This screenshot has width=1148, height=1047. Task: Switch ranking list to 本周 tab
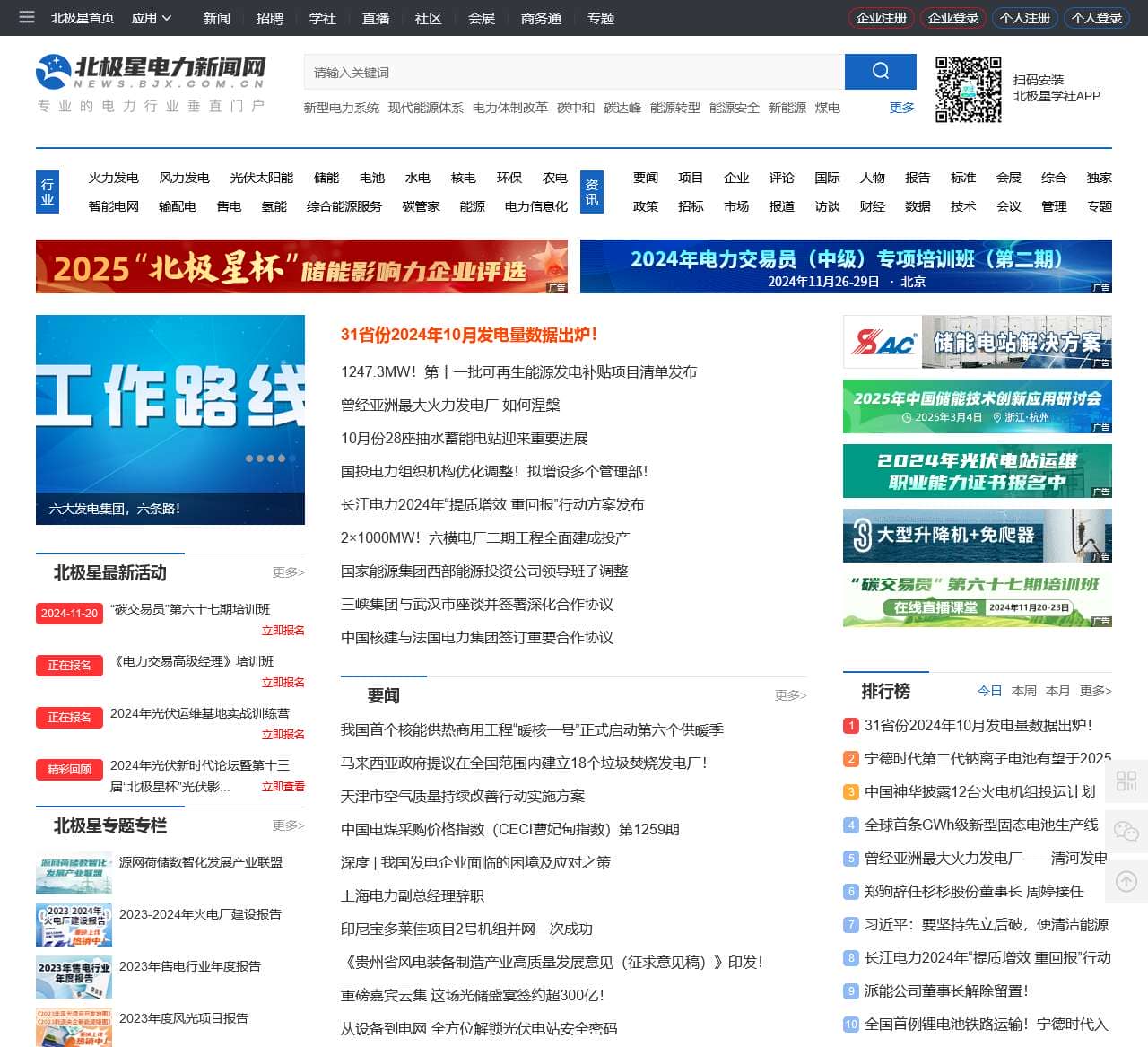pos(1023,691)
